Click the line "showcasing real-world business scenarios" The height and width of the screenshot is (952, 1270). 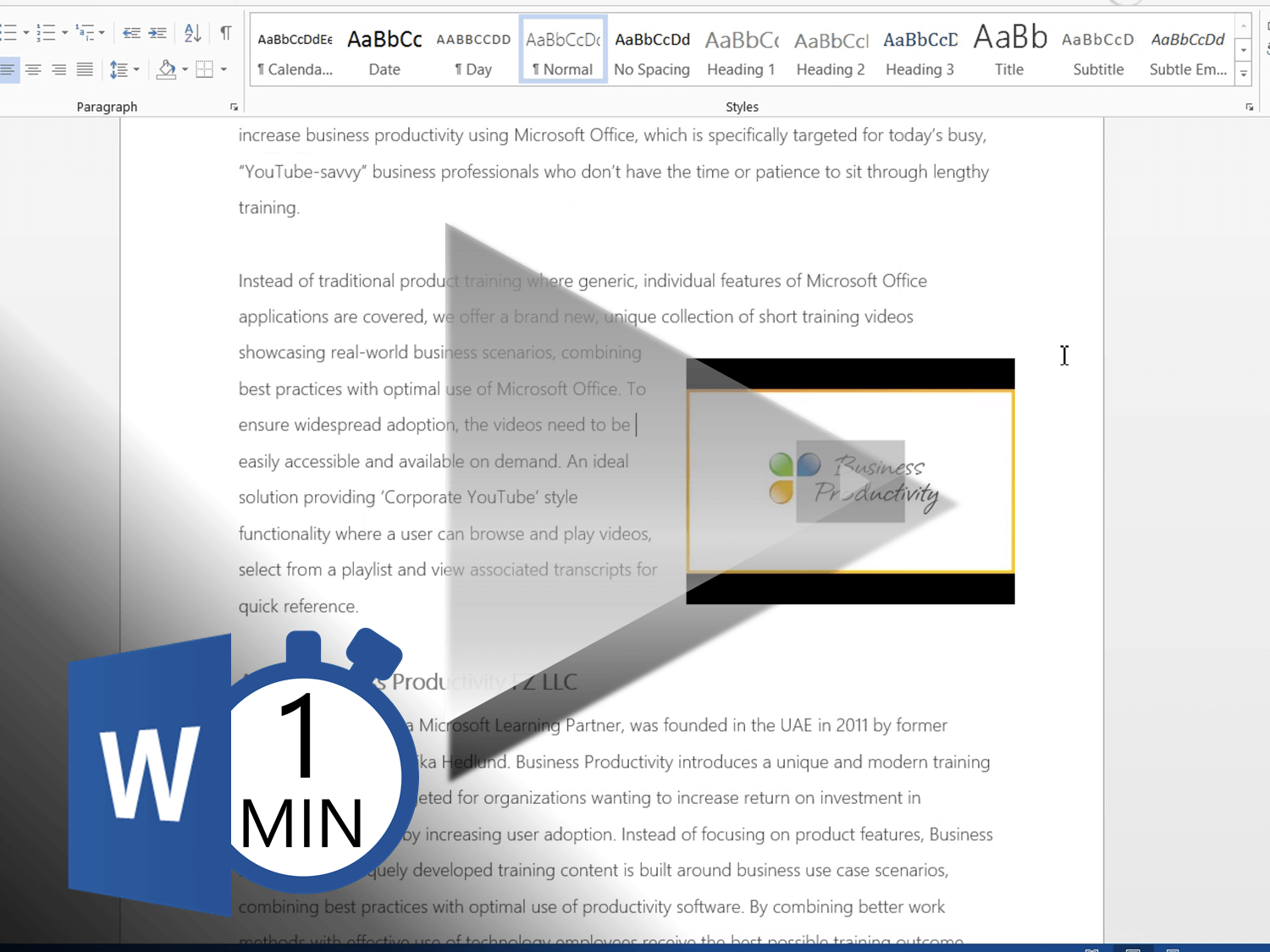coord(439,353)
